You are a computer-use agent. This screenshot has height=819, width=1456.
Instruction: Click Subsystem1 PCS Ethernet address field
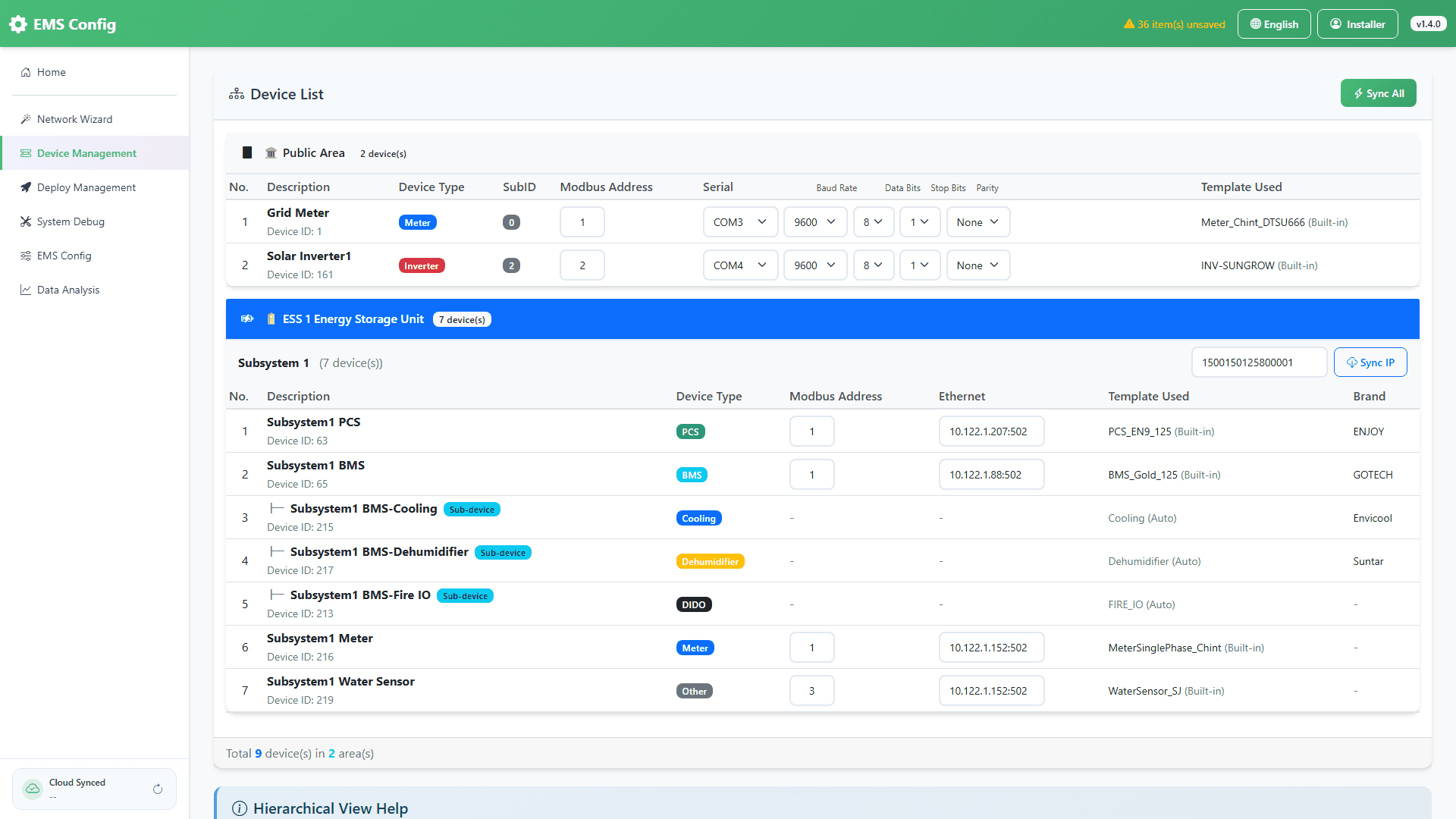(x=991, y=431)
